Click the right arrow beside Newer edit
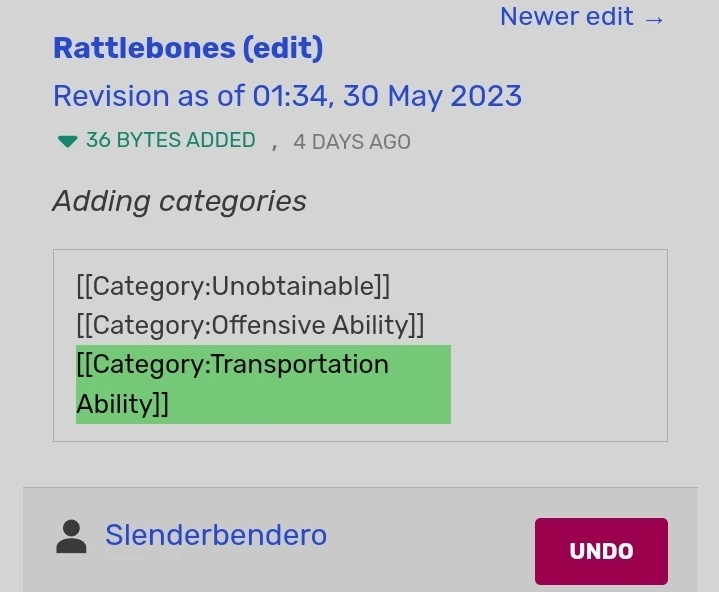Screen dimensions: 719x592 click(654, 19)
